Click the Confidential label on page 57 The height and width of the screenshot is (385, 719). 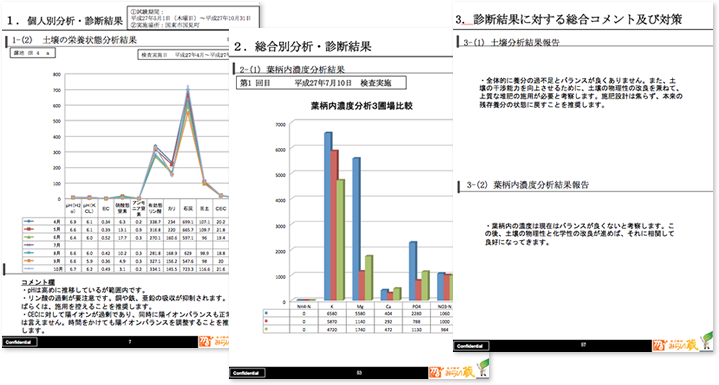[471, 346]
